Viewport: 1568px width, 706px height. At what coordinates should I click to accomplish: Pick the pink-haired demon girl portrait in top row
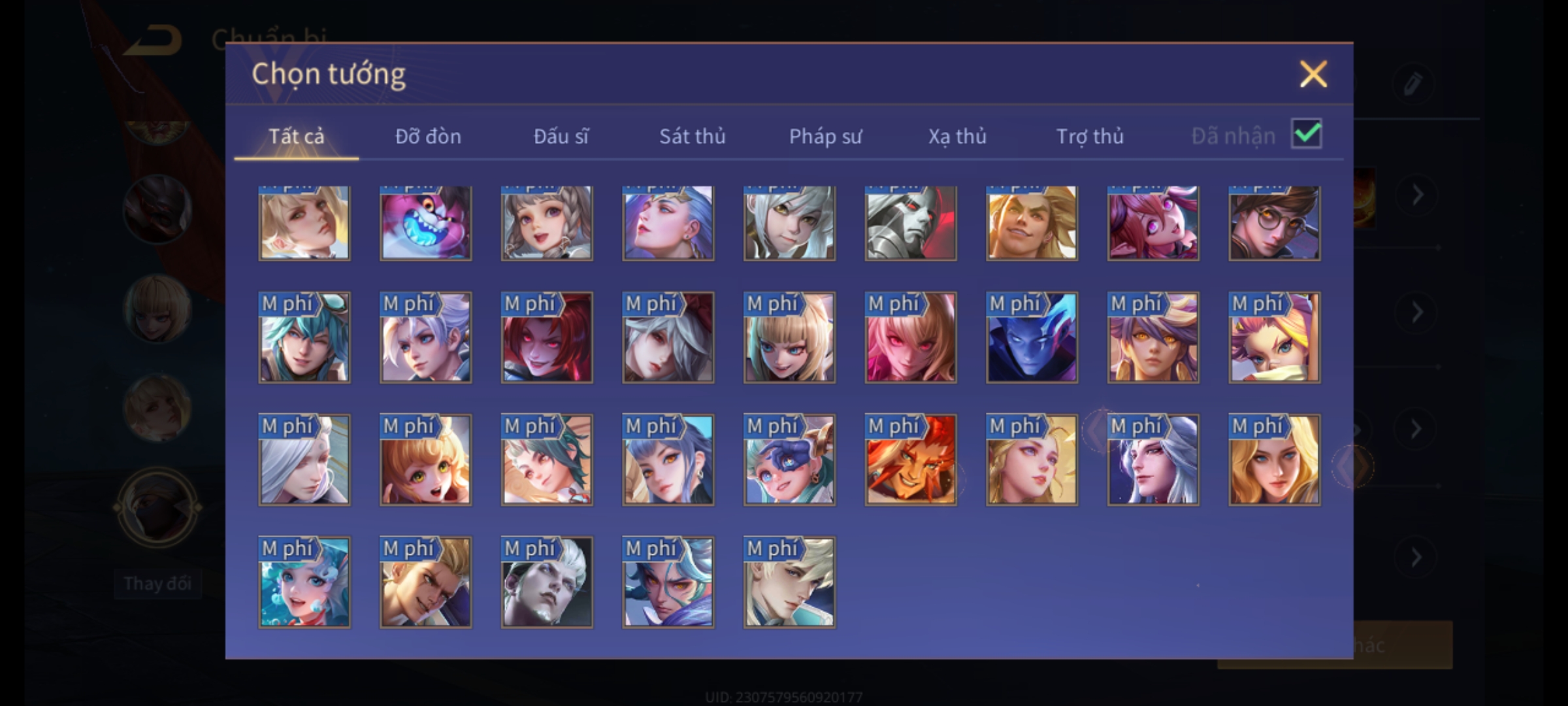(1153, 223)
